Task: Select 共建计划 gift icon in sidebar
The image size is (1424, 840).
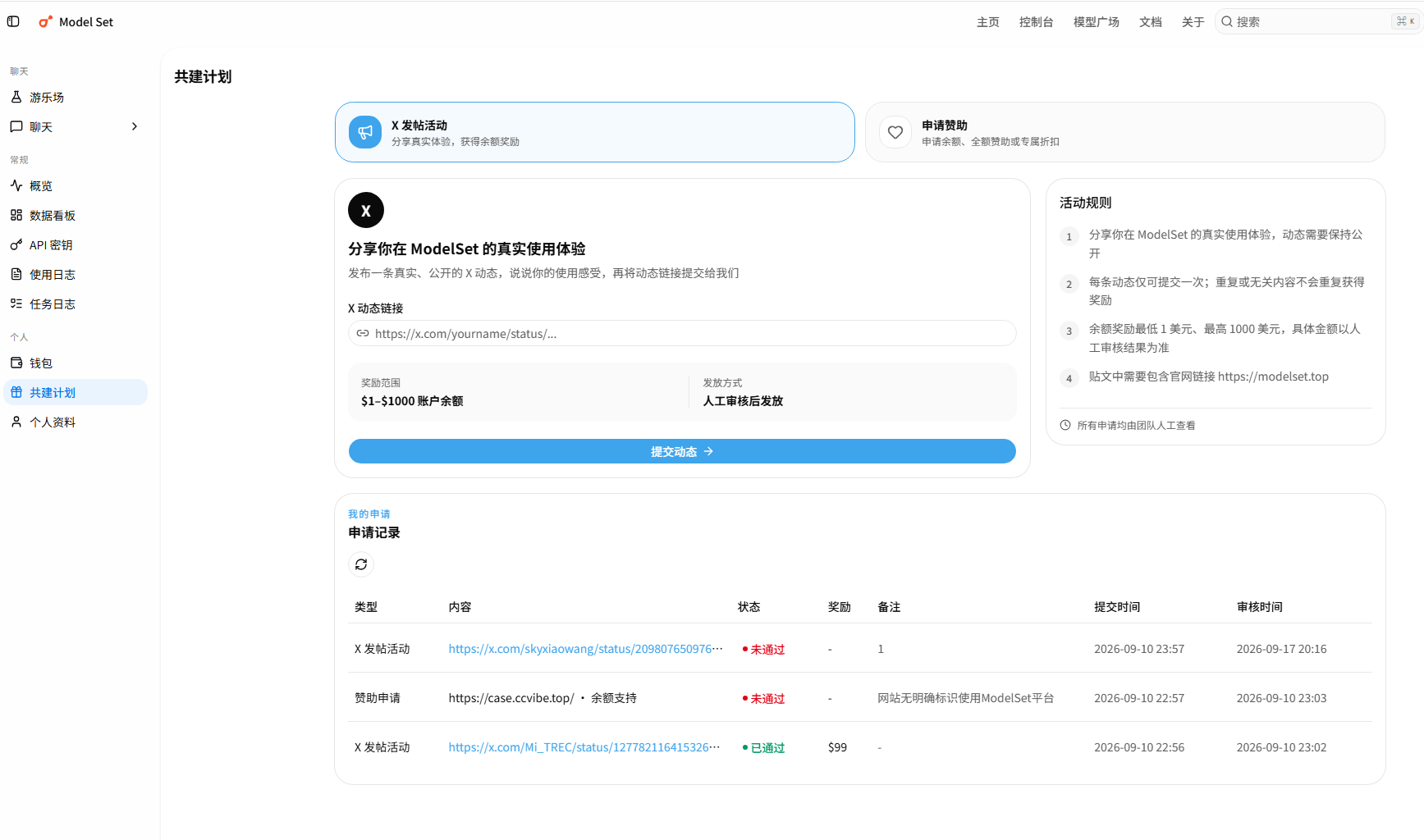Action: [16, 392]
